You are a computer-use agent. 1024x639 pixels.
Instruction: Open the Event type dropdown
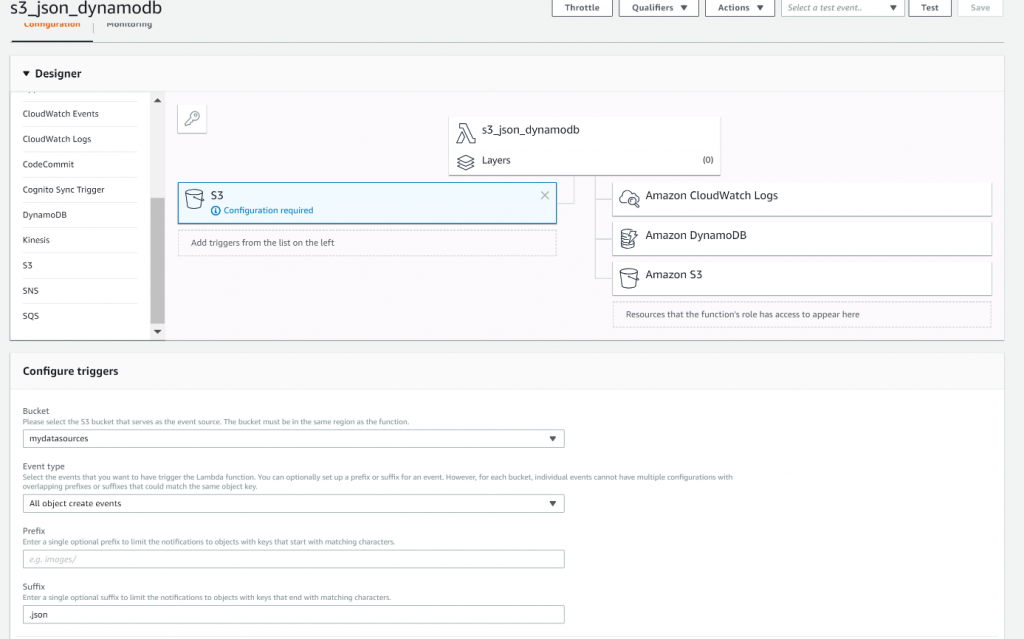point(293,503)
